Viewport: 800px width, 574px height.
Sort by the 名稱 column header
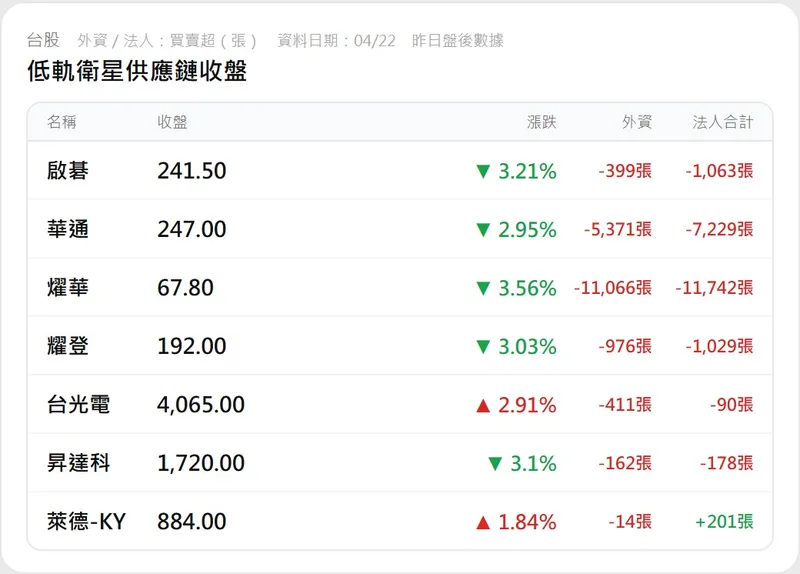click(x=62, y=122)
